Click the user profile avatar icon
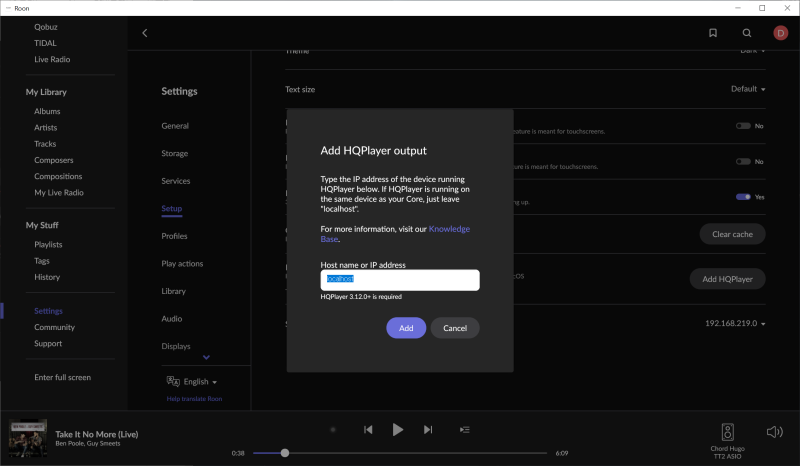Image resolution: width=800 pixels, height=466 pixels. (x=780, y=33)
